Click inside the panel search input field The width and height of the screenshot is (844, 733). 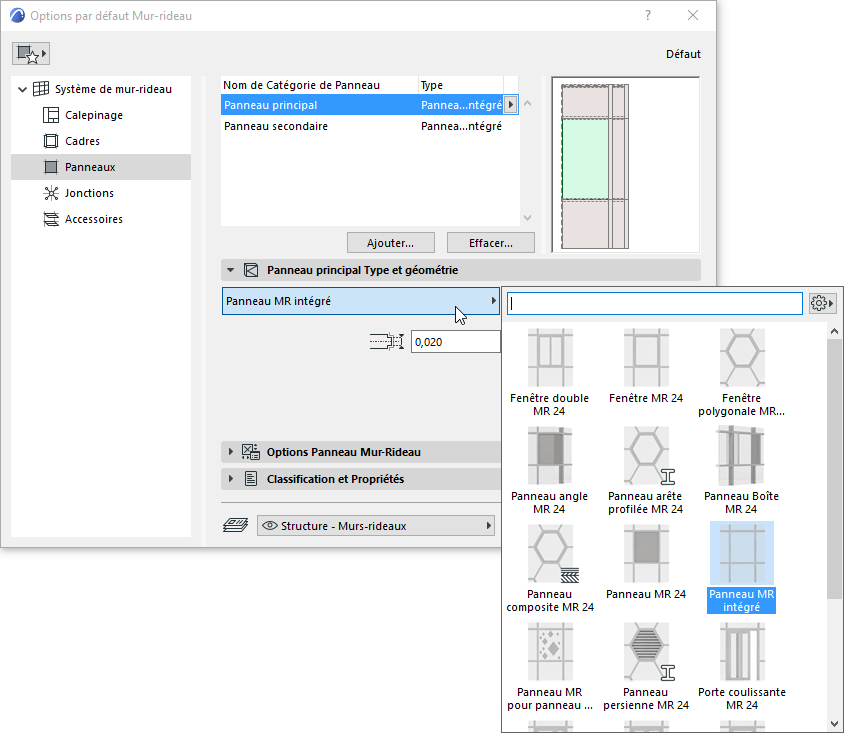650,303
